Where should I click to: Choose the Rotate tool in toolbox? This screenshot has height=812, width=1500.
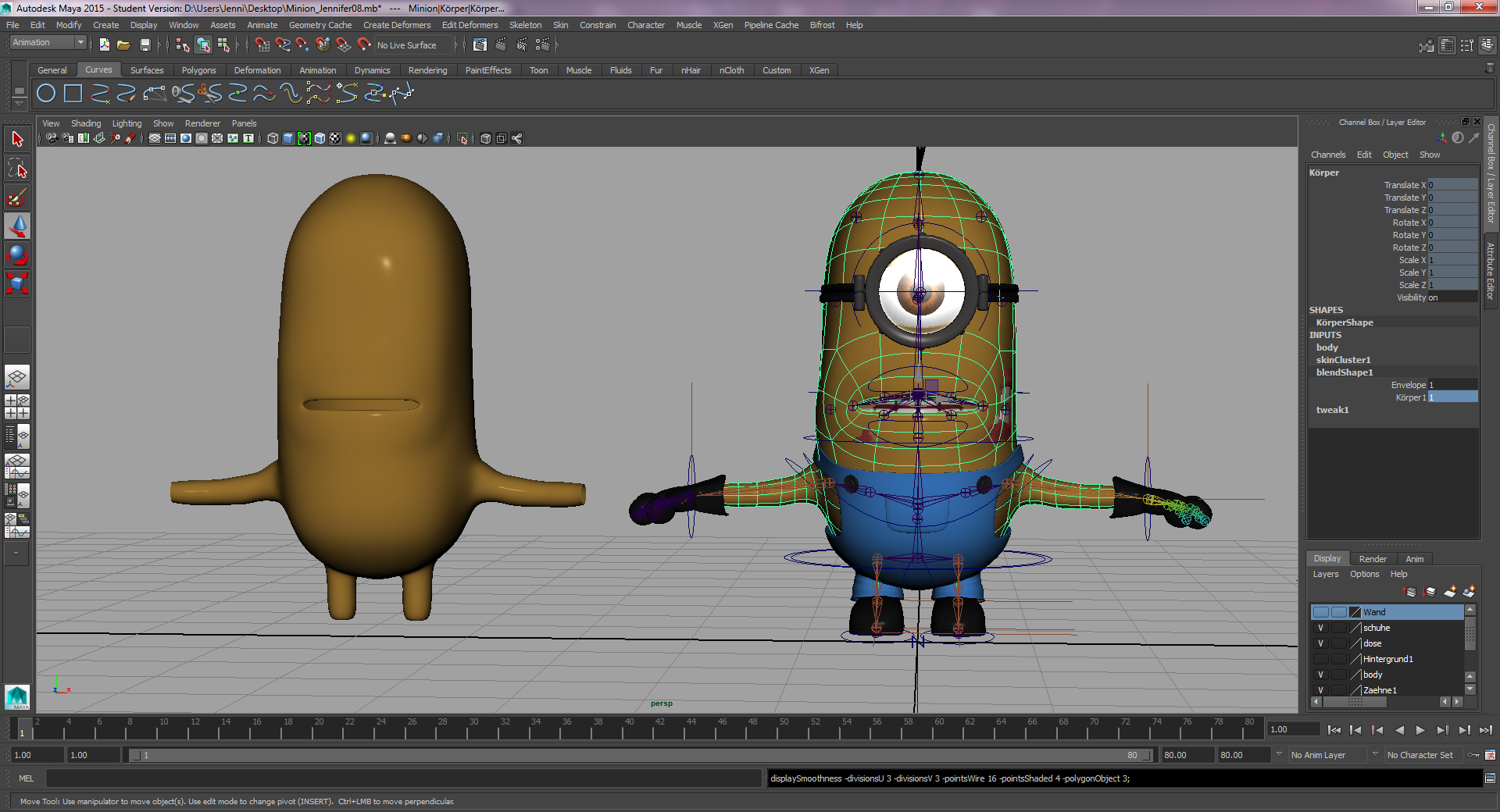coord(17,255)
